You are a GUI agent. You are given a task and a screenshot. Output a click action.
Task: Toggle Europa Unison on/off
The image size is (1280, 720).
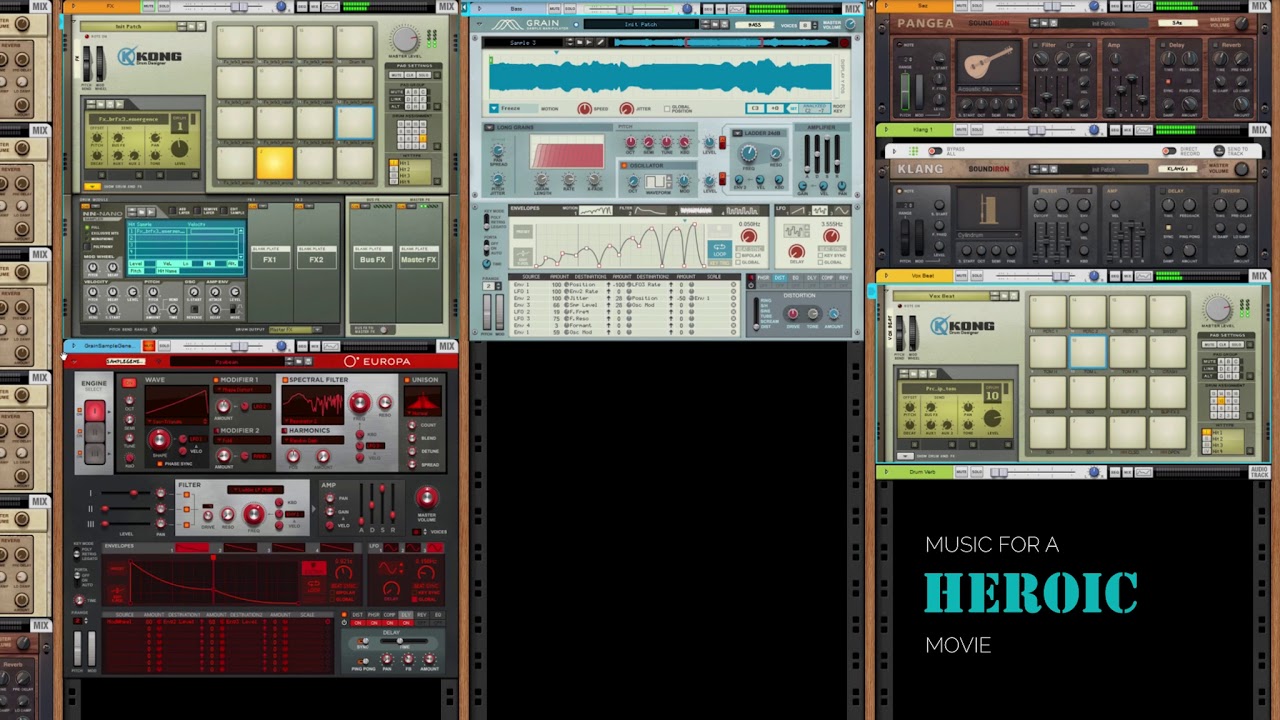point(407,380)
